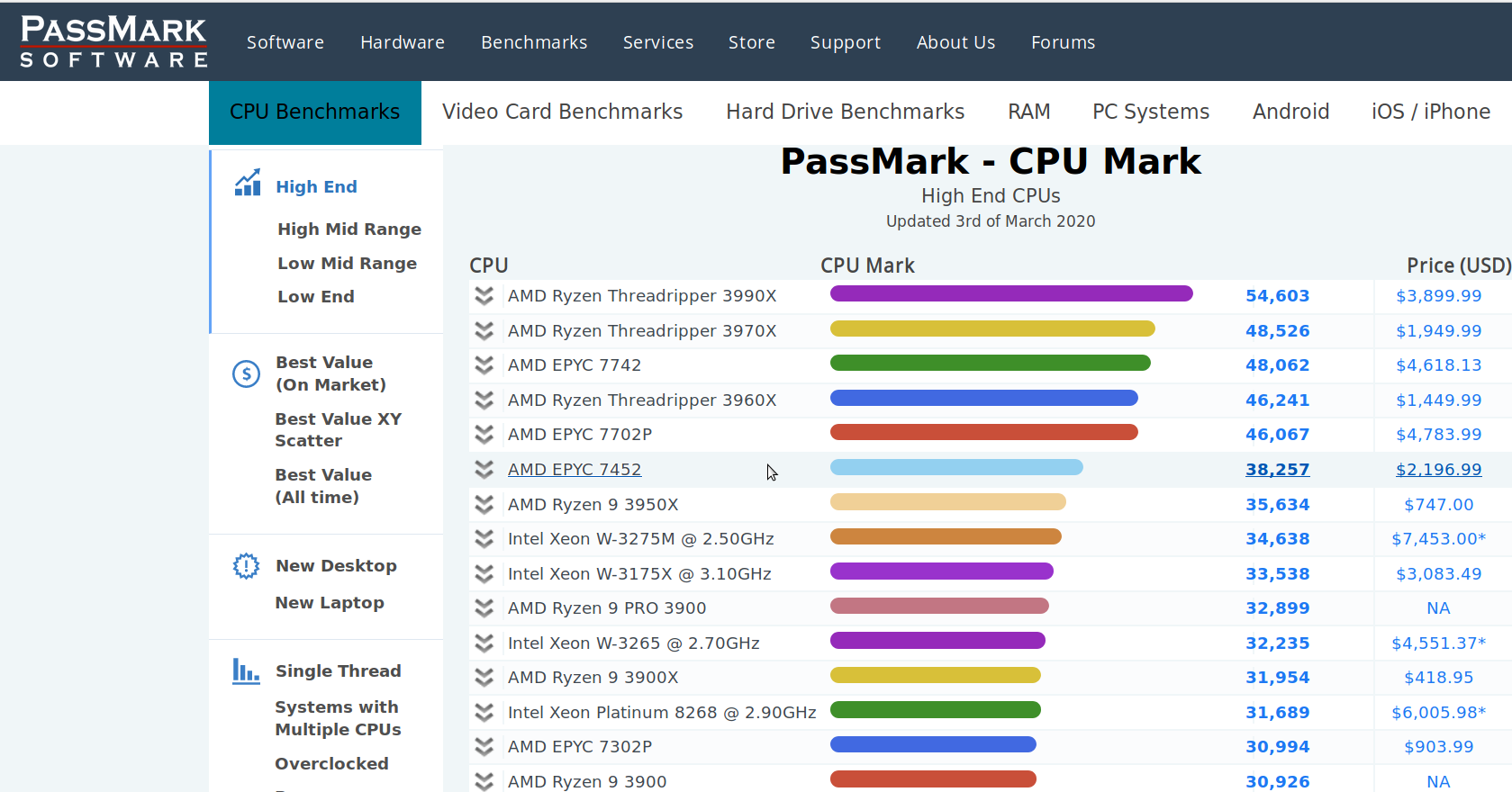The width and height of the screenshot is (1512, 792).
Task: Switch to the PC Systems tab
Action: click(1151, 112)
